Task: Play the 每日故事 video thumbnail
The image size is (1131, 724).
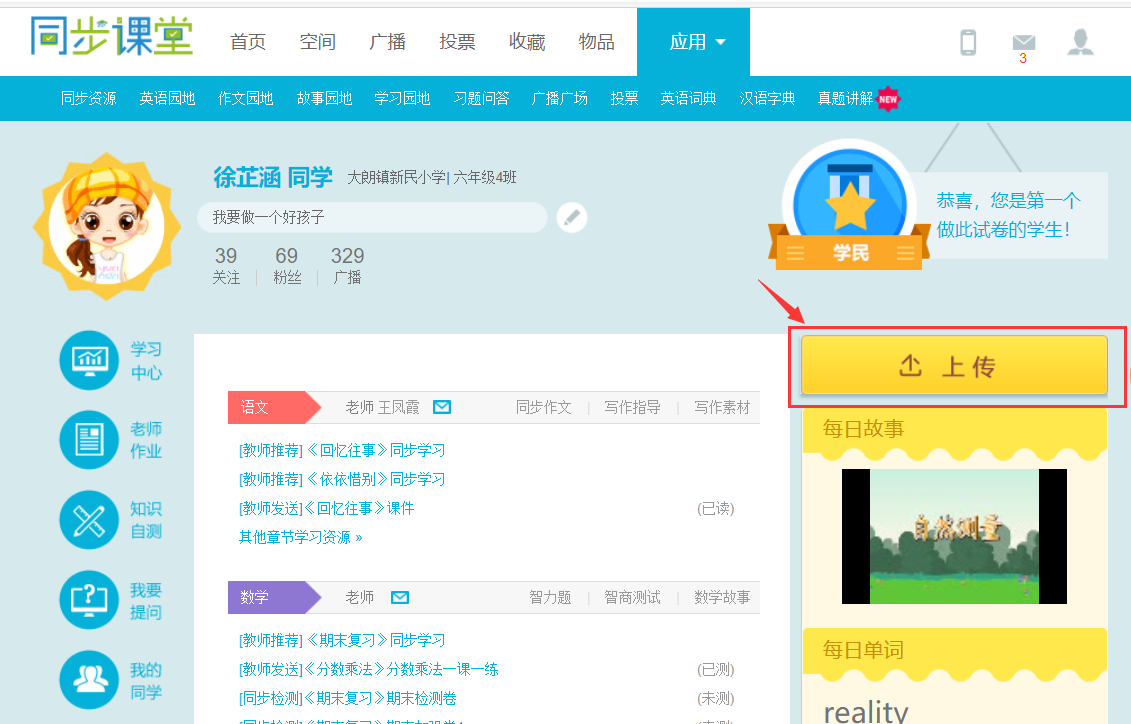Action: [x=954, y=536]
